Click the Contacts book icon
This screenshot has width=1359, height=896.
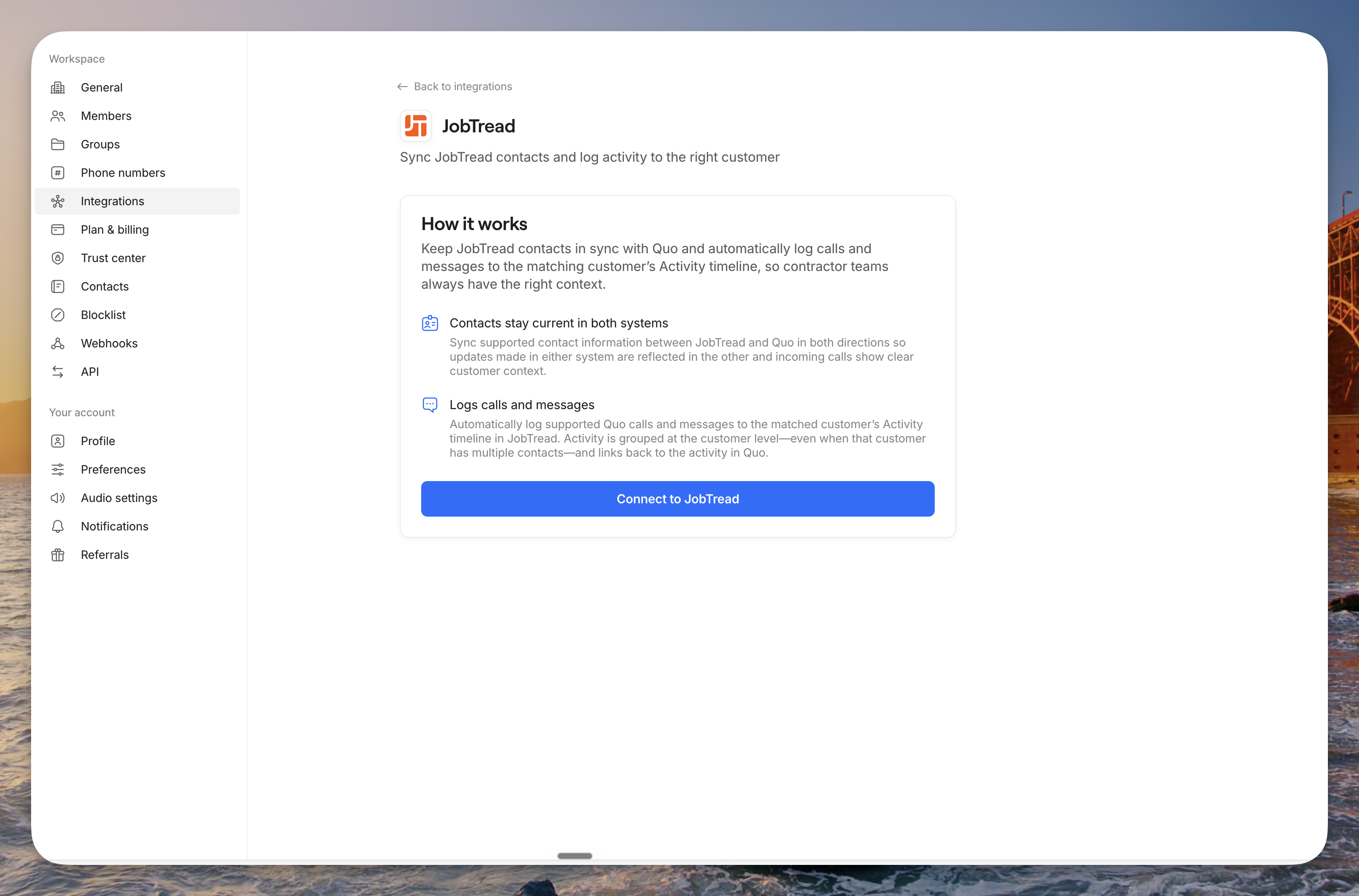[58, 286]
